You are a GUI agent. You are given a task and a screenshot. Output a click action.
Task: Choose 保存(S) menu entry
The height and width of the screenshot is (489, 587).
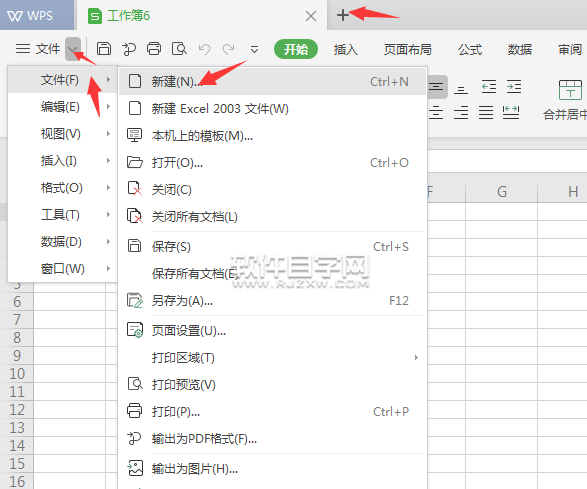point(273,246)
